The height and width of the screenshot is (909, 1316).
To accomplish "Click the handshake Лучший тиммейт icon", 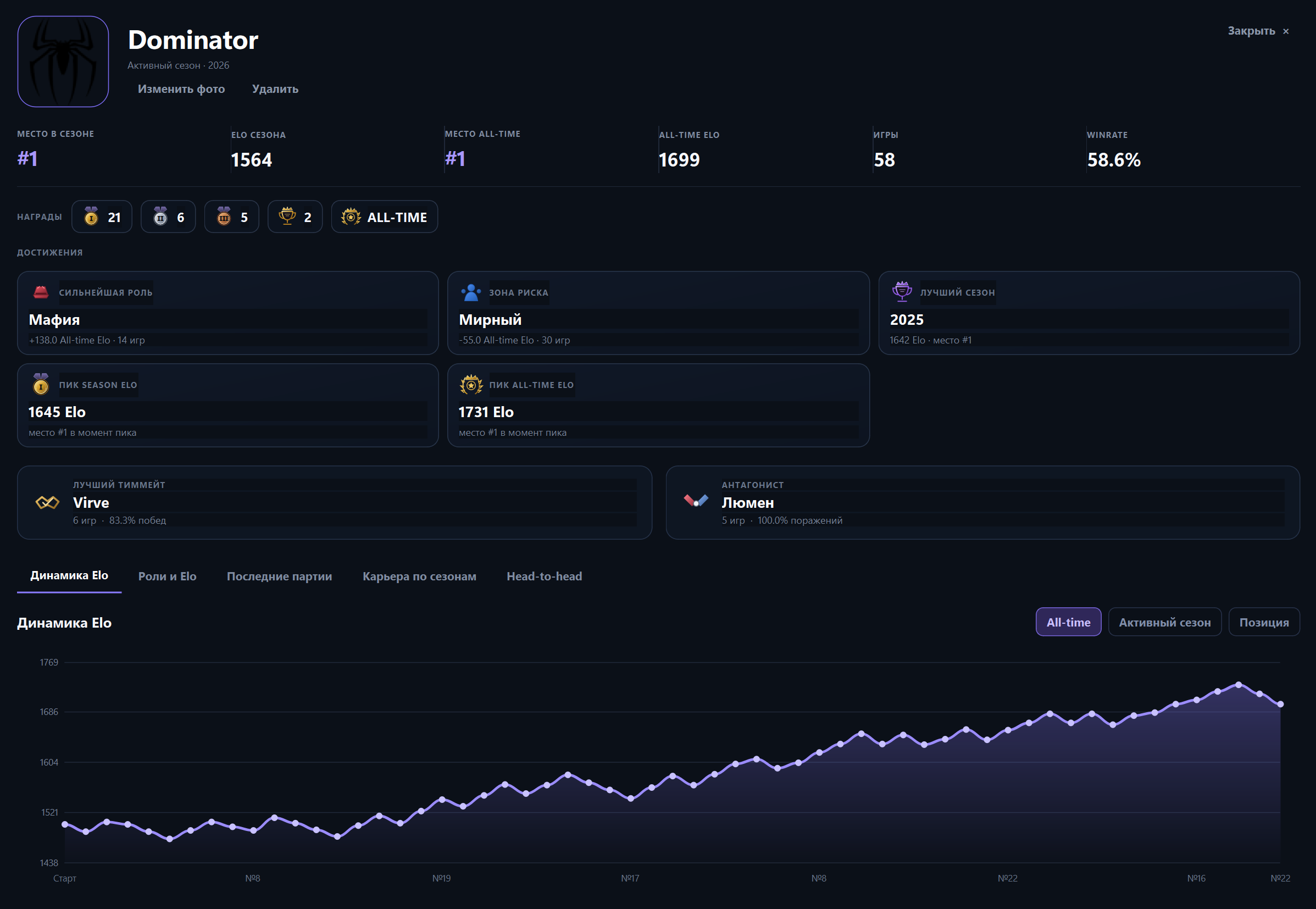I will [47, 502].
